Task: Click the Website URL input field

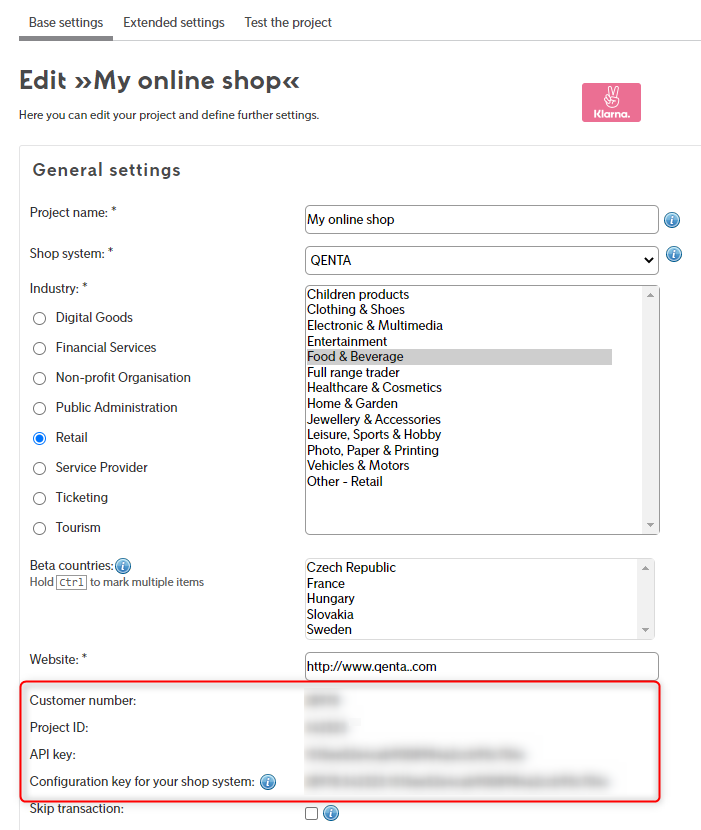Action: tap(481, 666)
